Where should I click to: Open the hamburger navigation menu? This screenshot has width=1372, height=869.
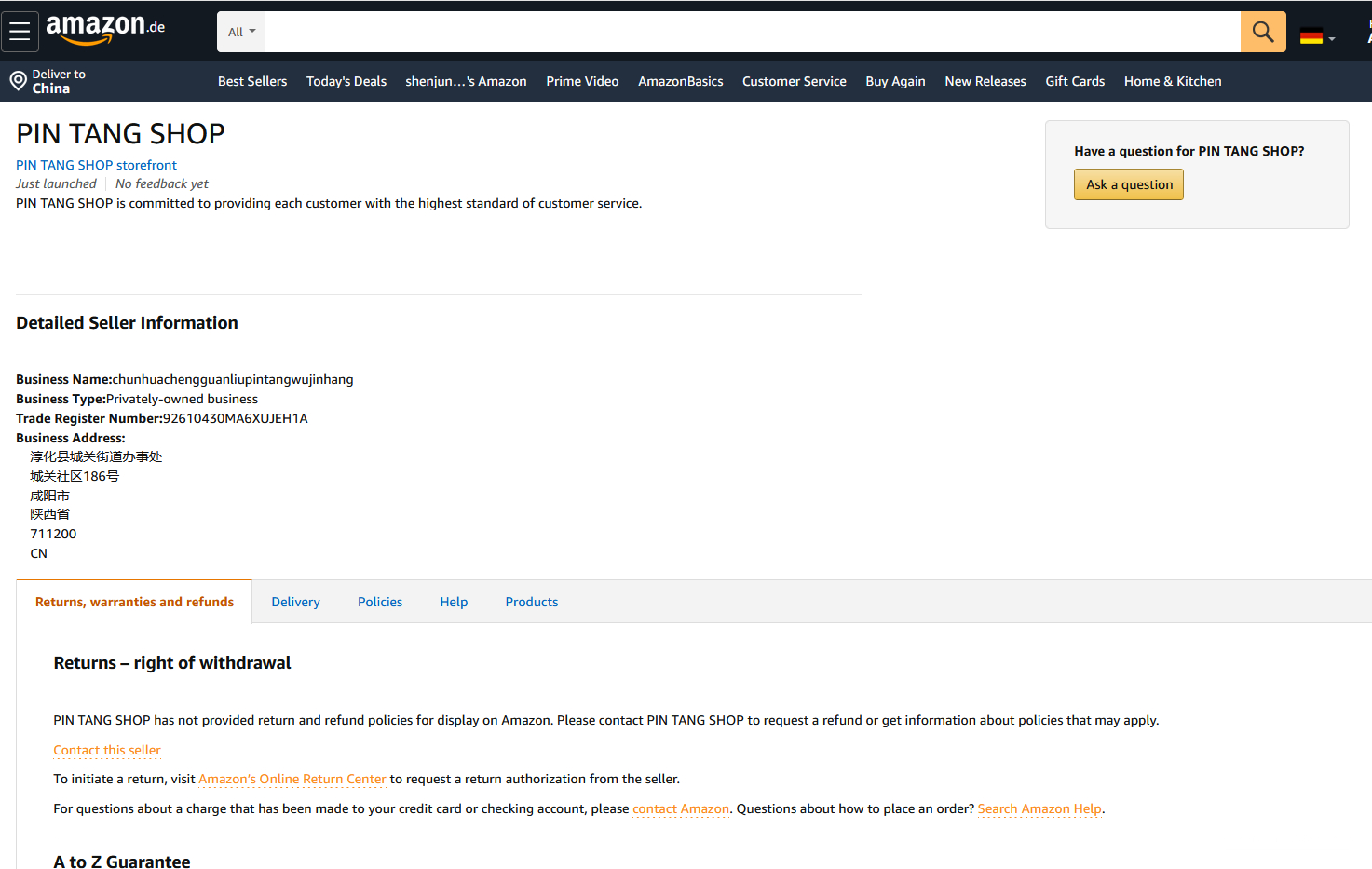(x=20, y=32)
